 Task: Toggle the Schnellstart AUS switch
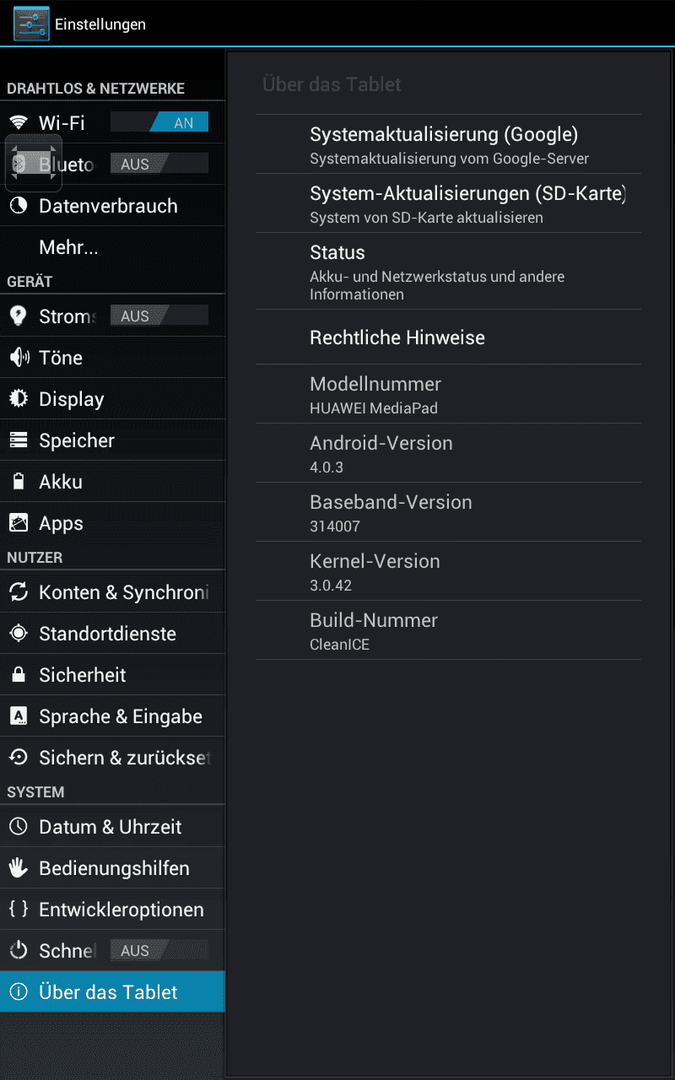(x=159, y=951)
